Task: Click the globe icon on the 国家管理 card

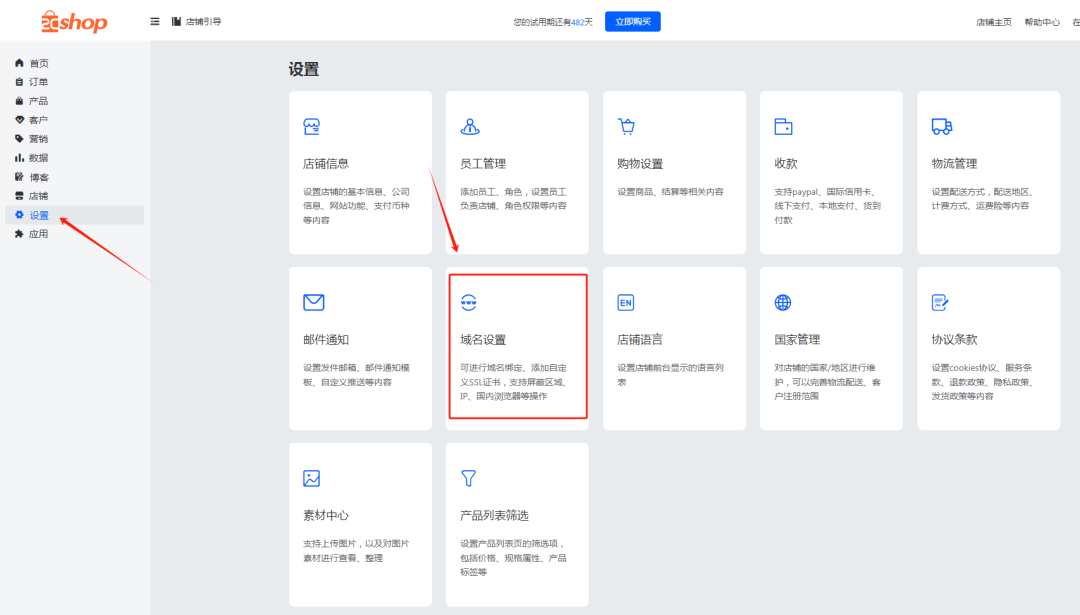Action: (x=781, y=301)
